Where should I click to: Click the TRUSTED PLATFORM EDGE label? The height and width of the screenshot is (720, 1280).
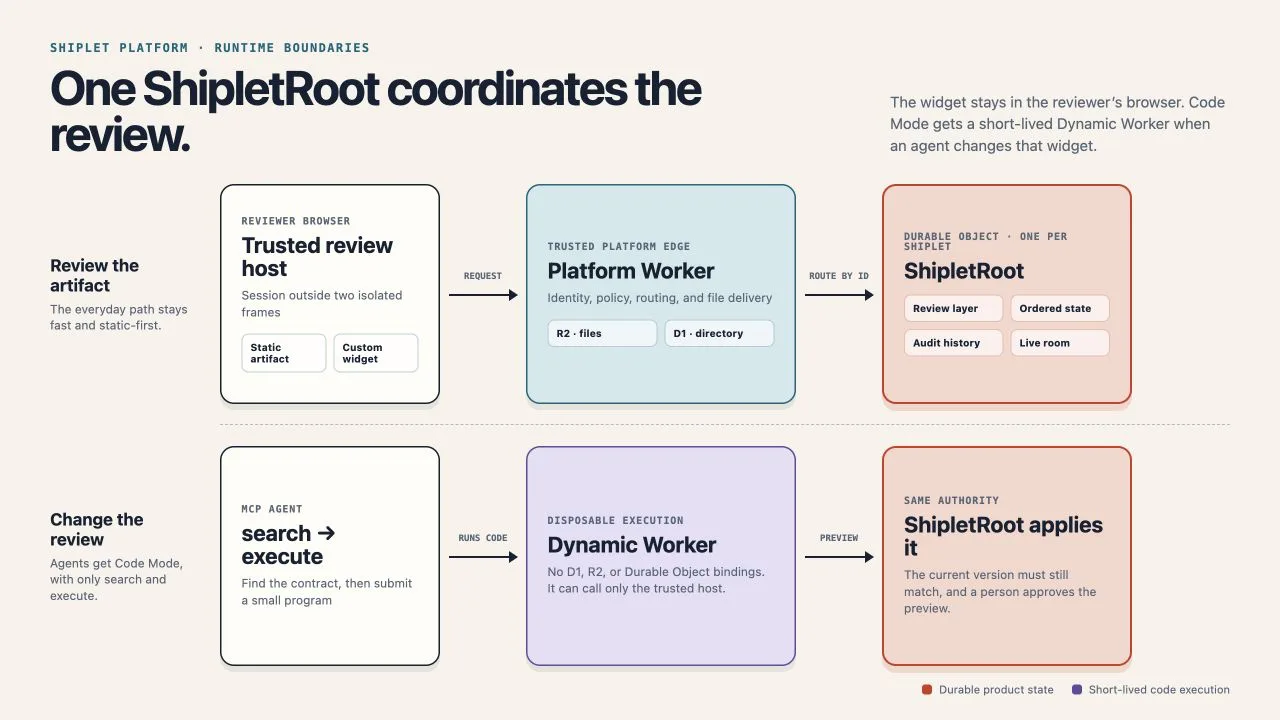pyautogui.click(x=619, y=246)
